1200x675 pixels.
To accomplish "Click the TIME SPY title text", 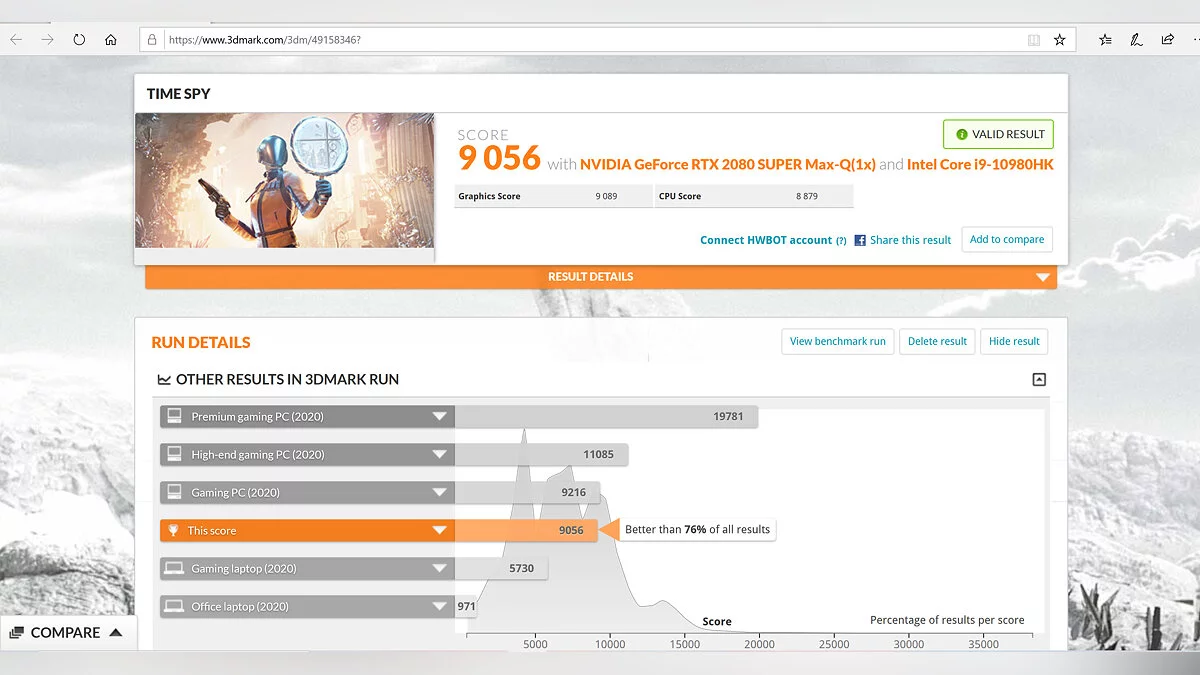I will pyautogui.click(x=178, y=94).
